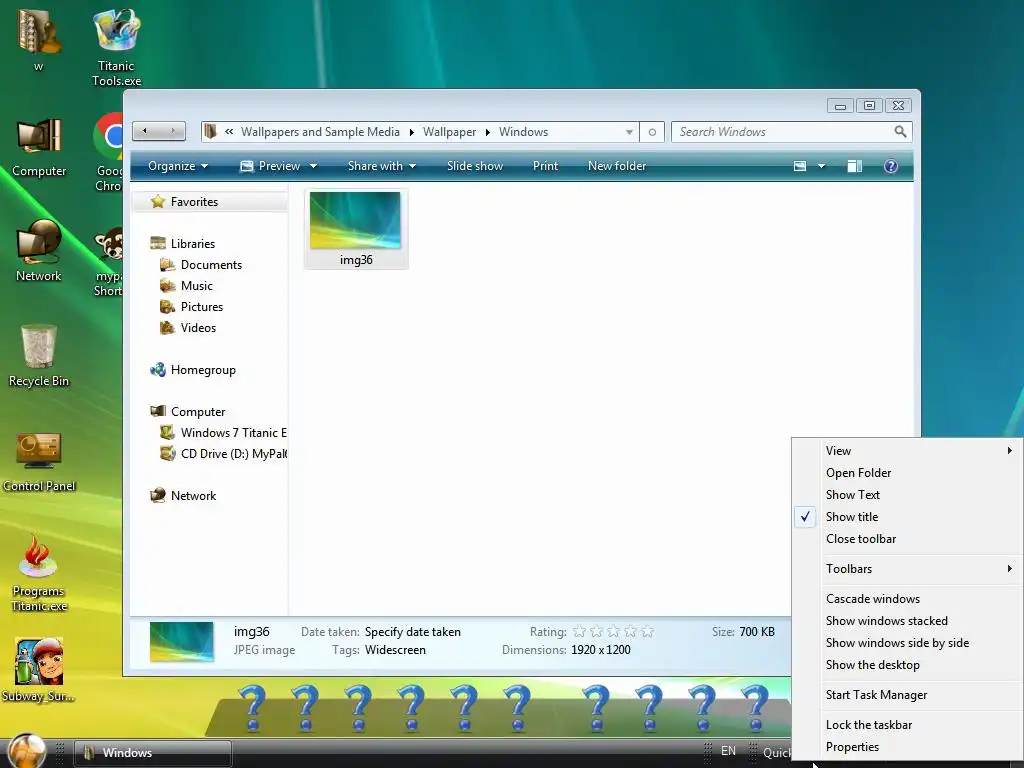Change view with the view icon
Viewport: 1024px width, 768px height.
click(x=800, y=166)
